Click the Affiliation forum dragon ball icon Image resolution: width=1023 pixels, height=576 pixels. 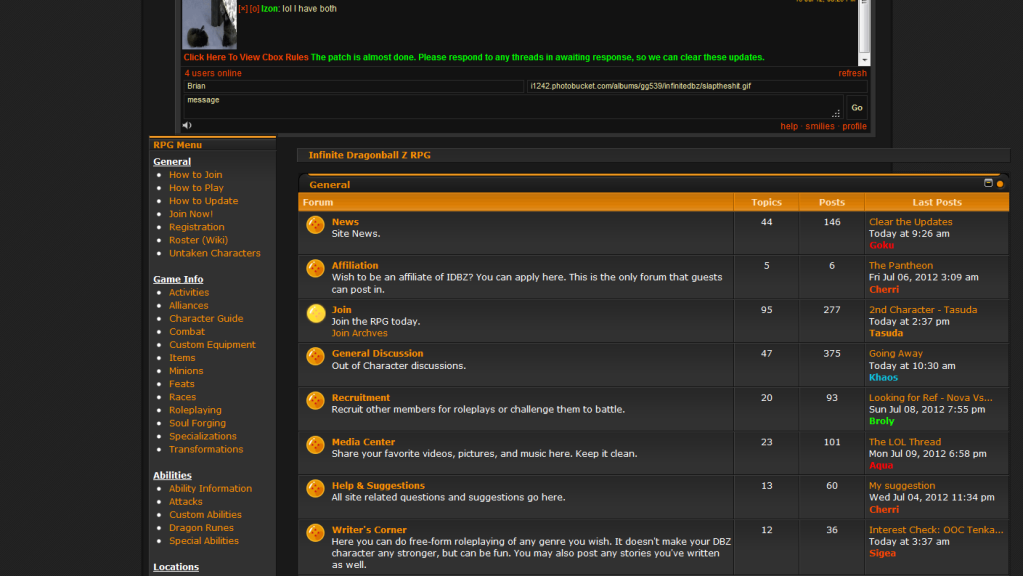316,268
